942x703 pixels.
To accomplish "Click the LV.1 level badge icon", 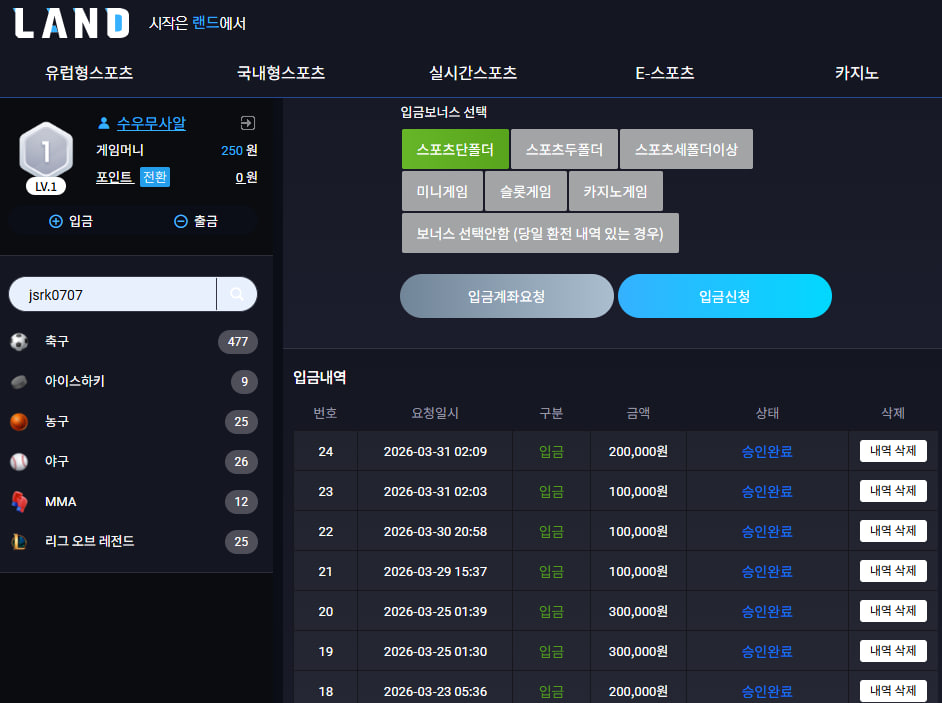I will [x=46, y=158].
